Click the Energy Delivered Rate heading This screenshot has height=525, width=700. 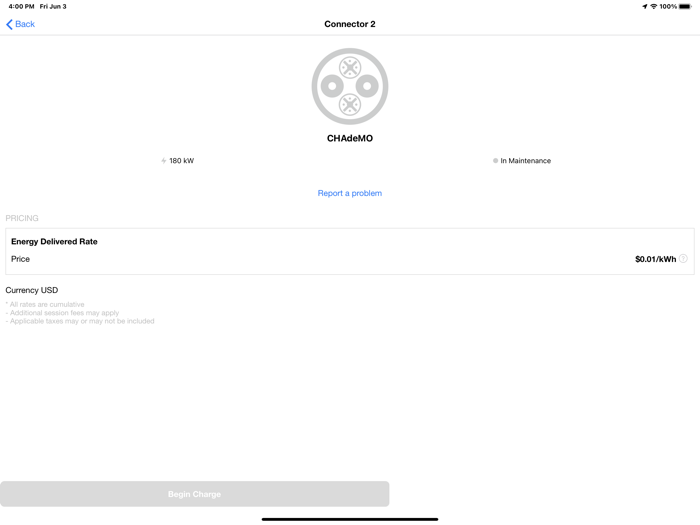54,242
